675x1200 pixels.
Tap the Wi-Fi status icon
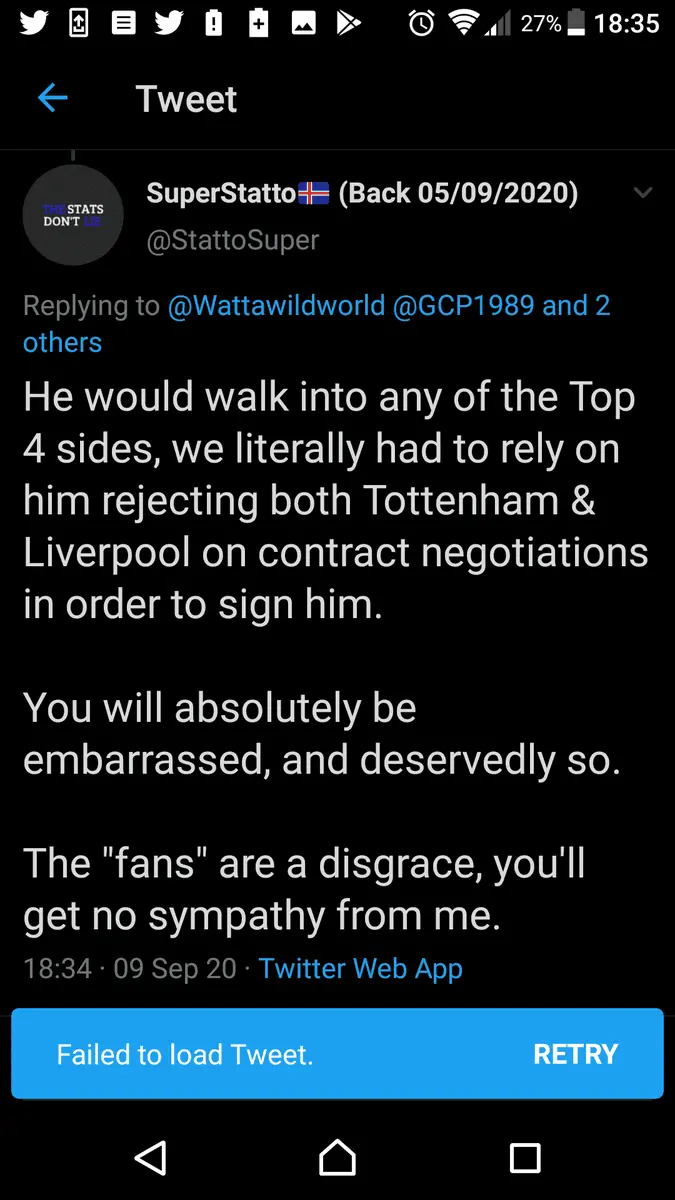click(x=464, y=23)
